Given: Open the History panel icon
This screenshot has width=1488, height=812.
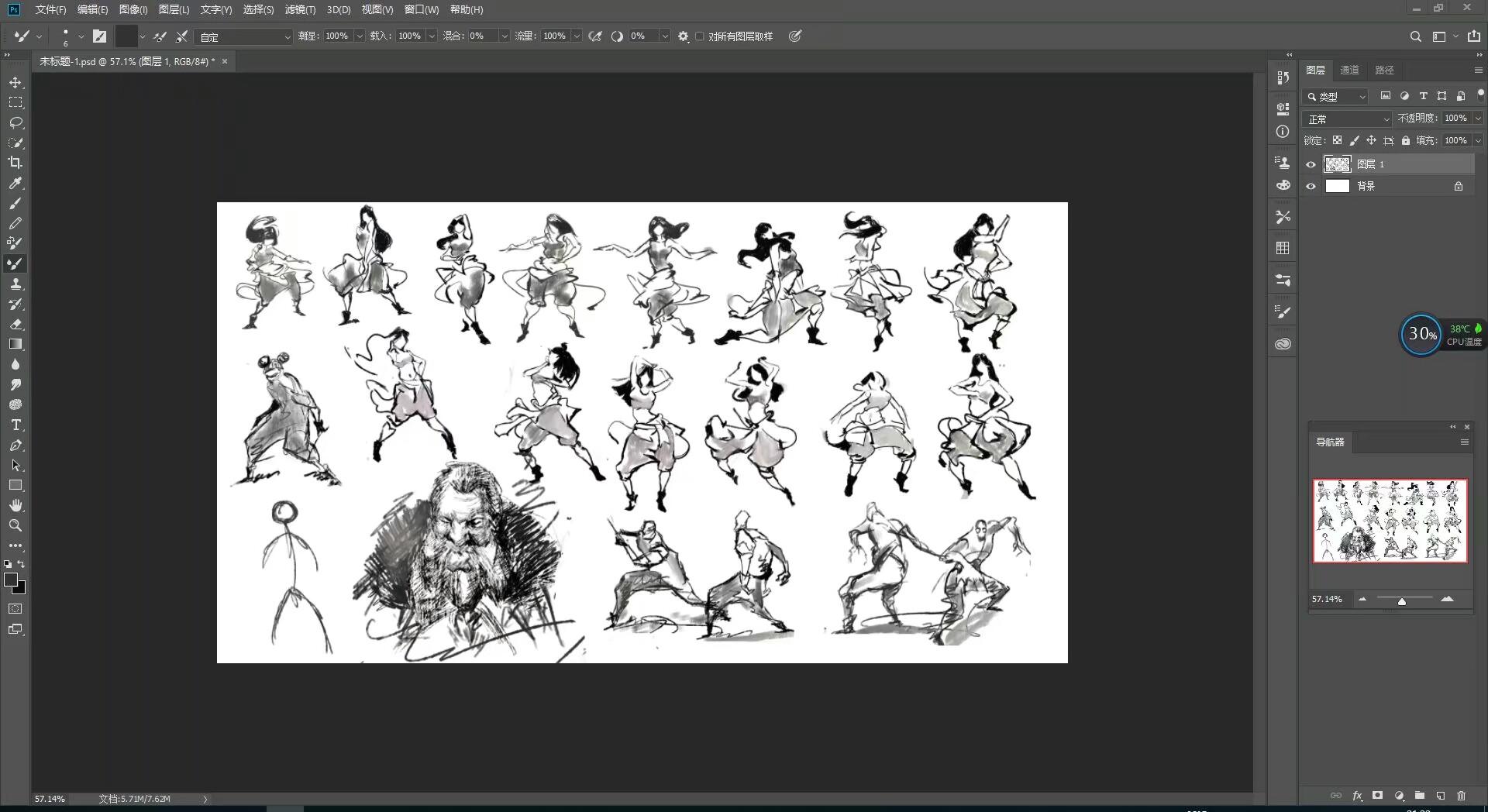Looking at the screenshot, I should pos(1283,77).
